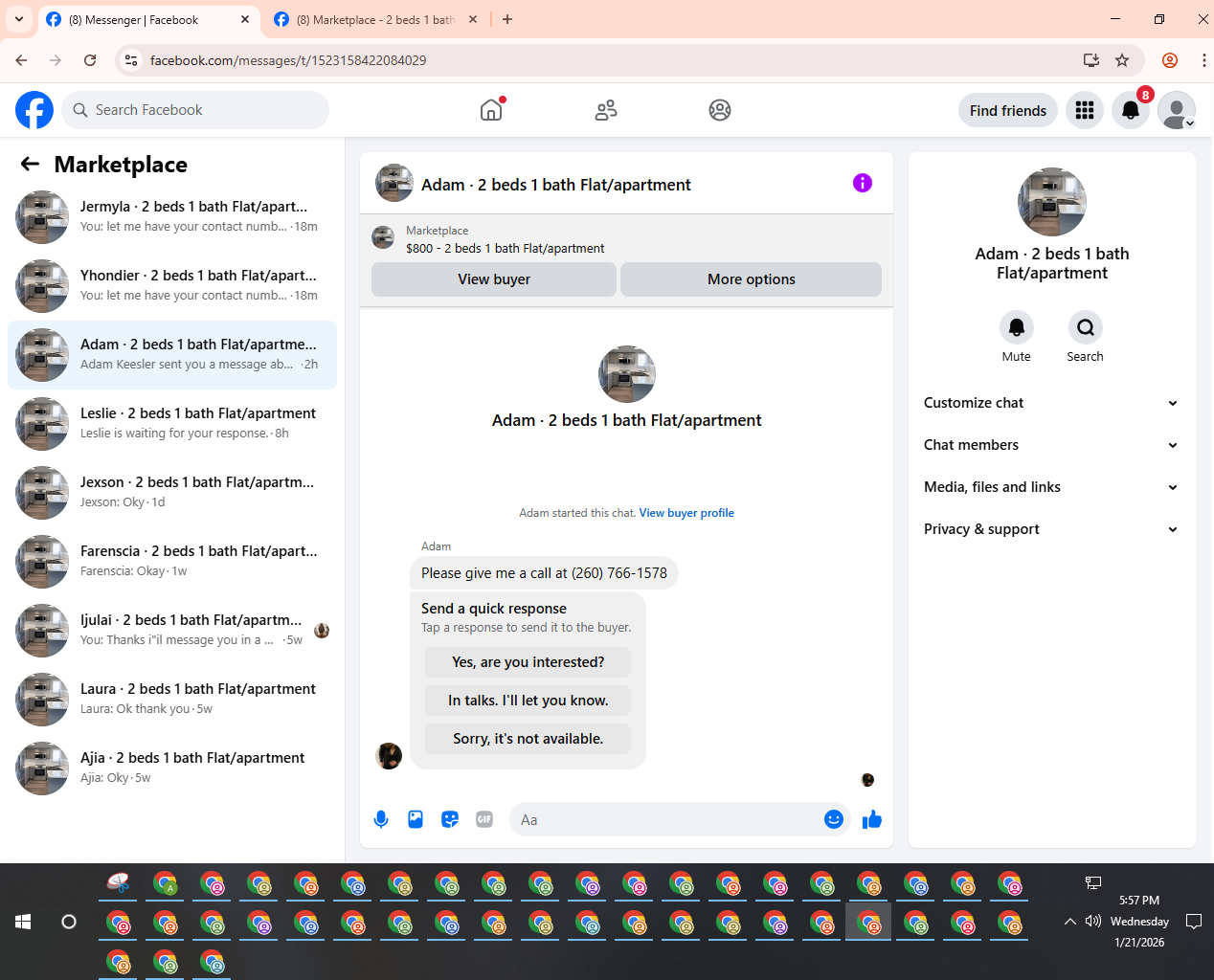
Task: Open the nine-dot Menu grid icon
Action: tap(1085, 110)
